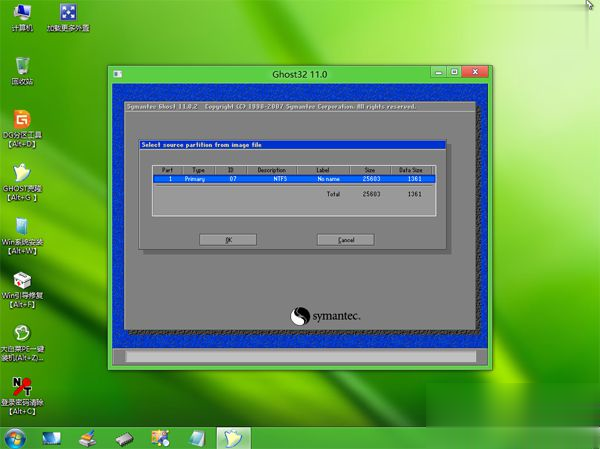Open the Win system install shortcut
The width and height of the screenshot is (600, 449).
[22, 228]
